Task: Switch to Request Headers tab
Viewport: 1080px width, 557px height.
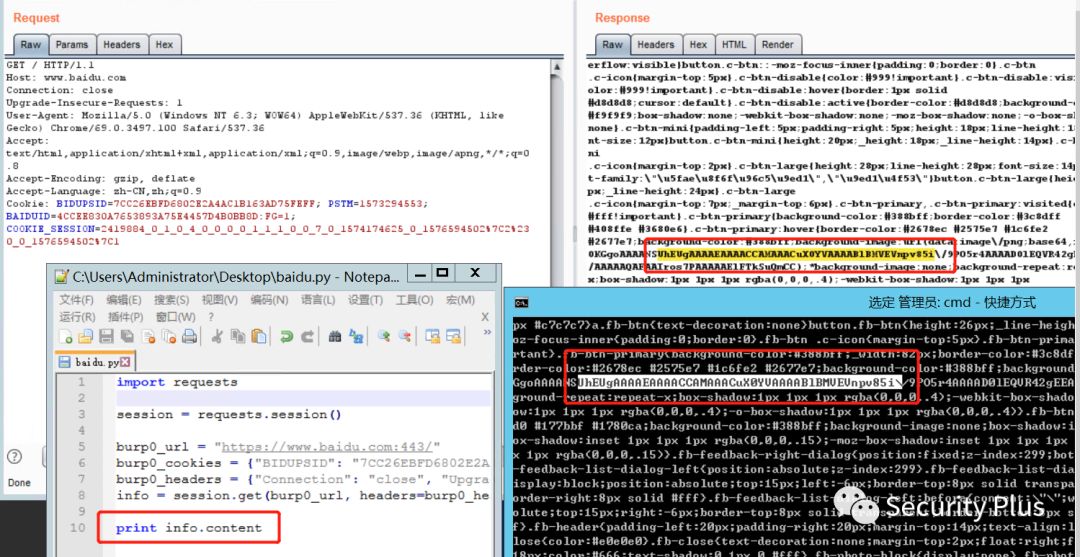Action: [121, 45]
